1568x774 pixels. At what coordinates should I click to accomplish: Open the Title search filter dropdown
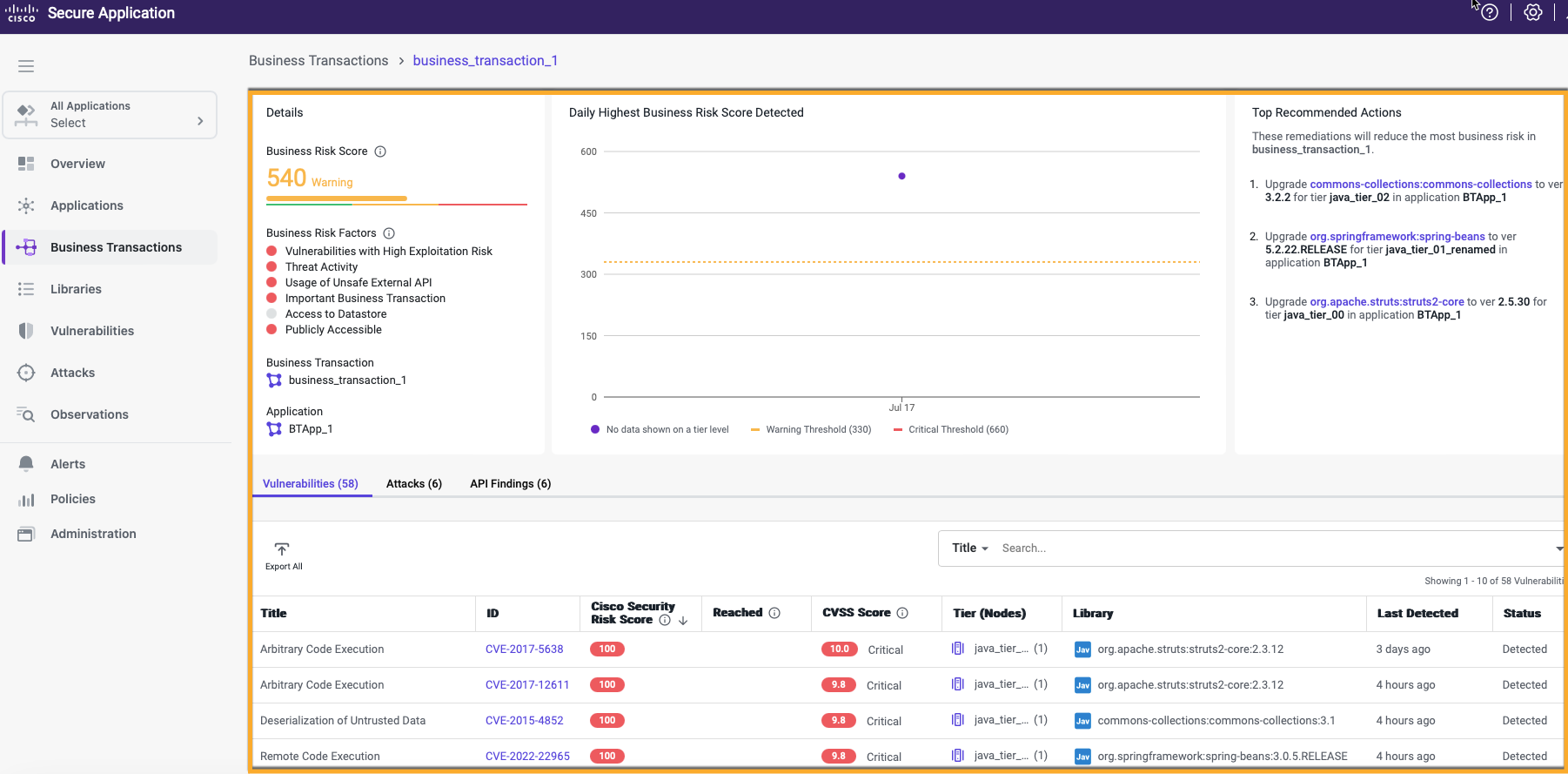[x=969, y=549]
